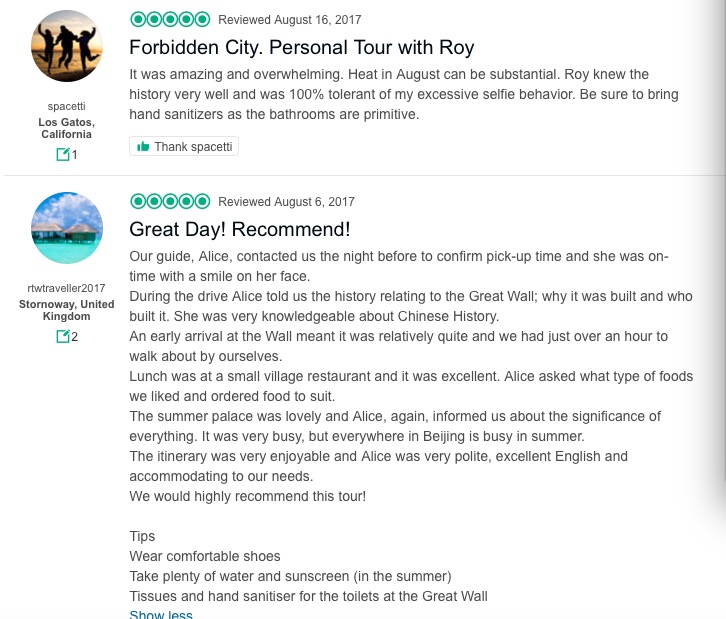This screenshot has width=726, height=619.
Task: Click the five-bubble rating on spacetti's review
Action: click(170, 19)
